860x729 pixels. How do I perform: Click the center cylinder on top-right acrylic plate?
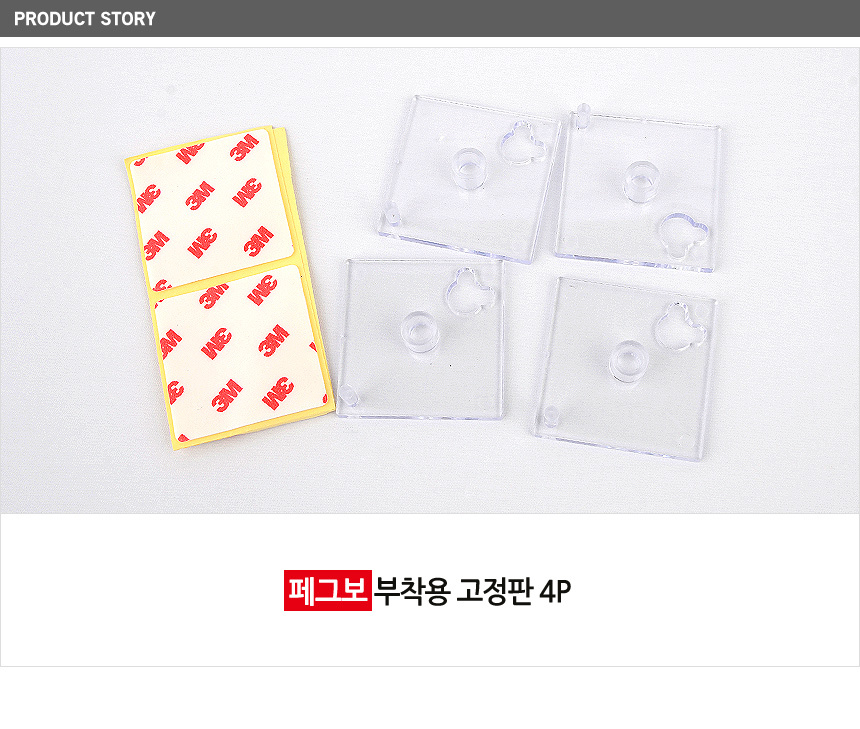point(639,181)
